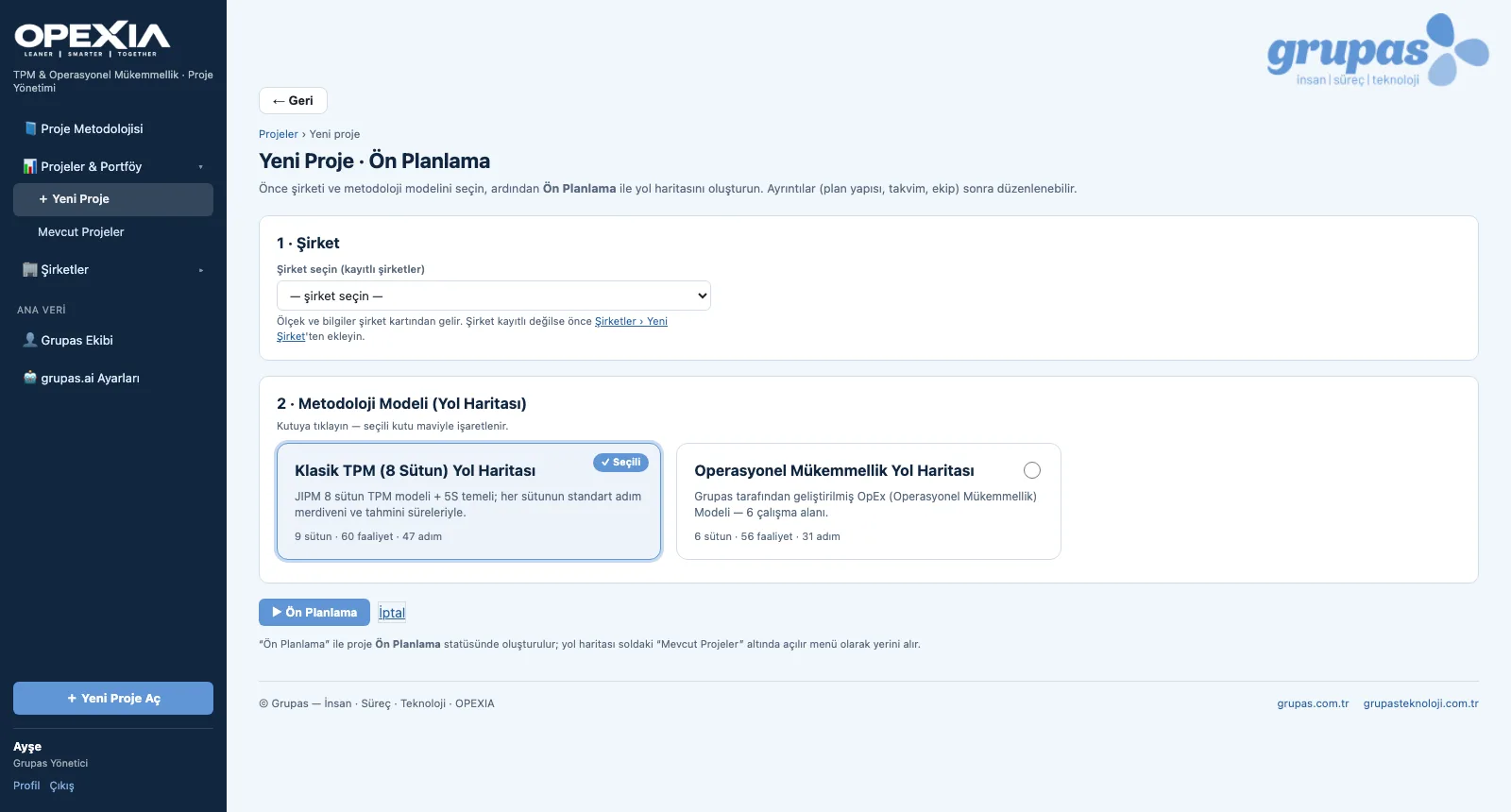Click the Projeler breadcrumb link
Screen dimensions: 1511x812
pos(279,134)
